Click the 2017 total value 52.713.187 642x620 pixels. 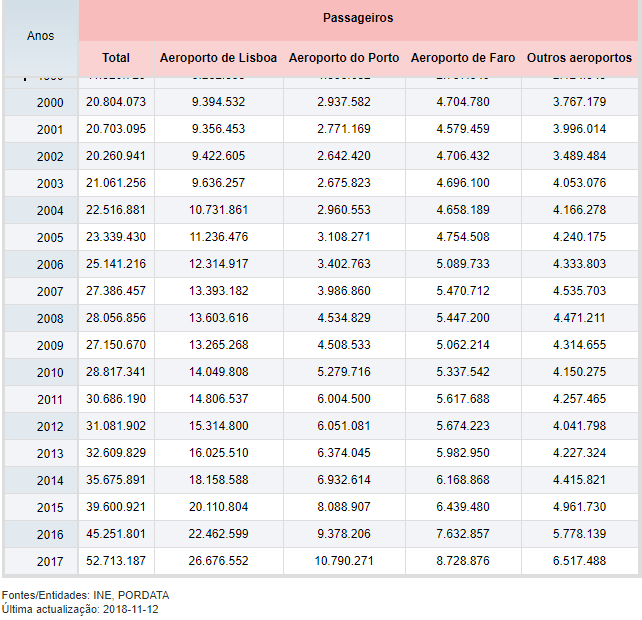click(116, 562)
